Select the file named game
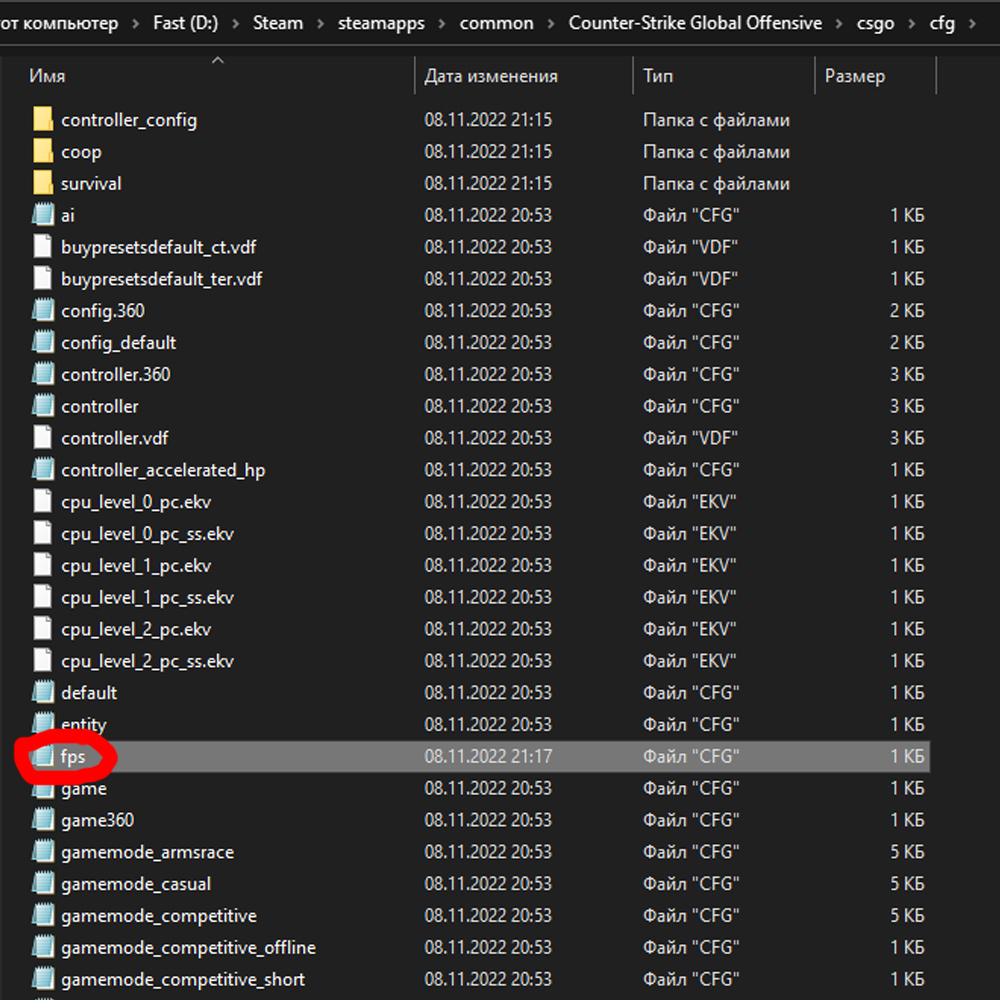This screenshot has width=1000, height=1000. [84, 789]
